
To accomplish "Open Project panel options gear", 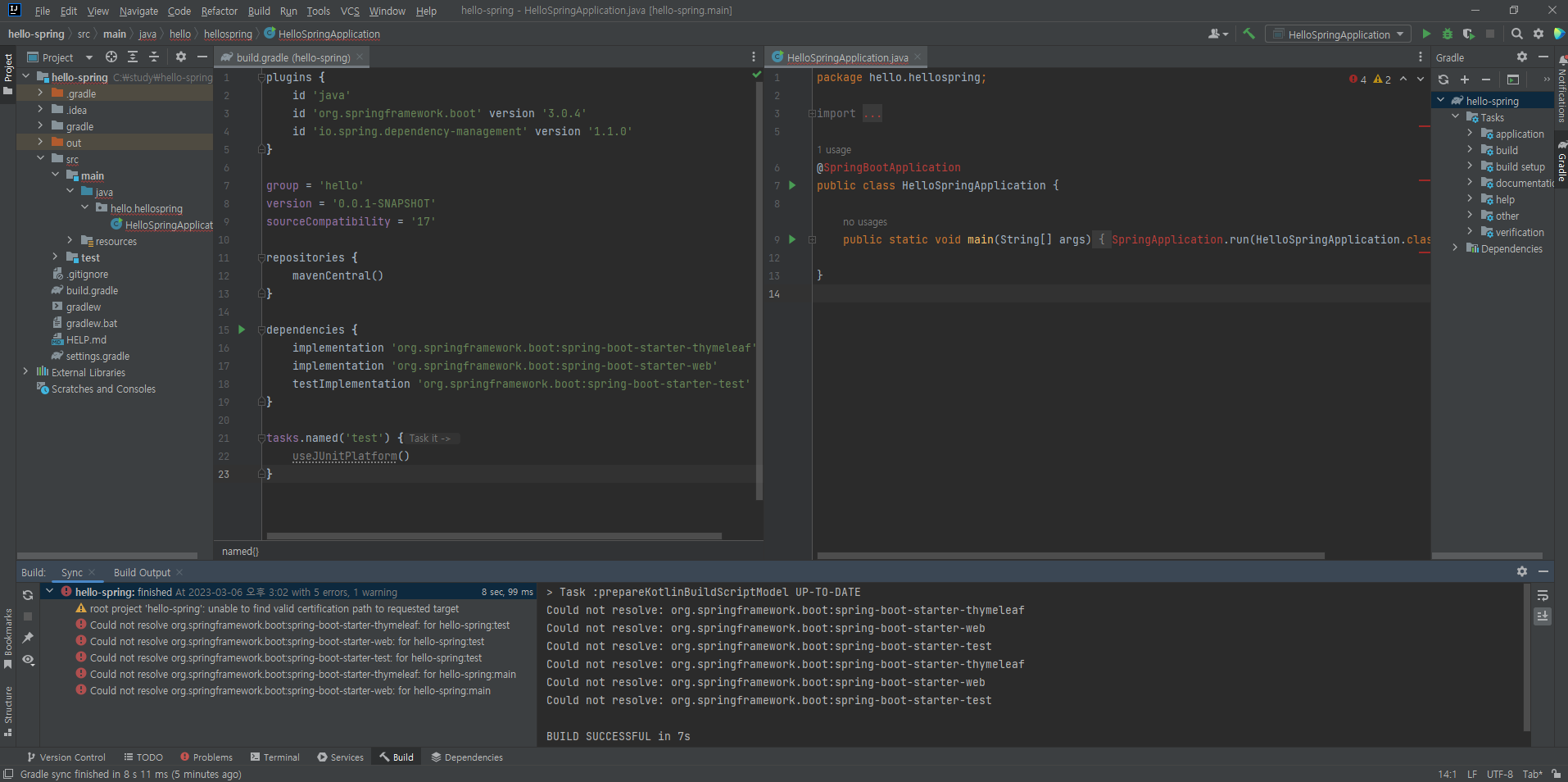I will (181, 57).
